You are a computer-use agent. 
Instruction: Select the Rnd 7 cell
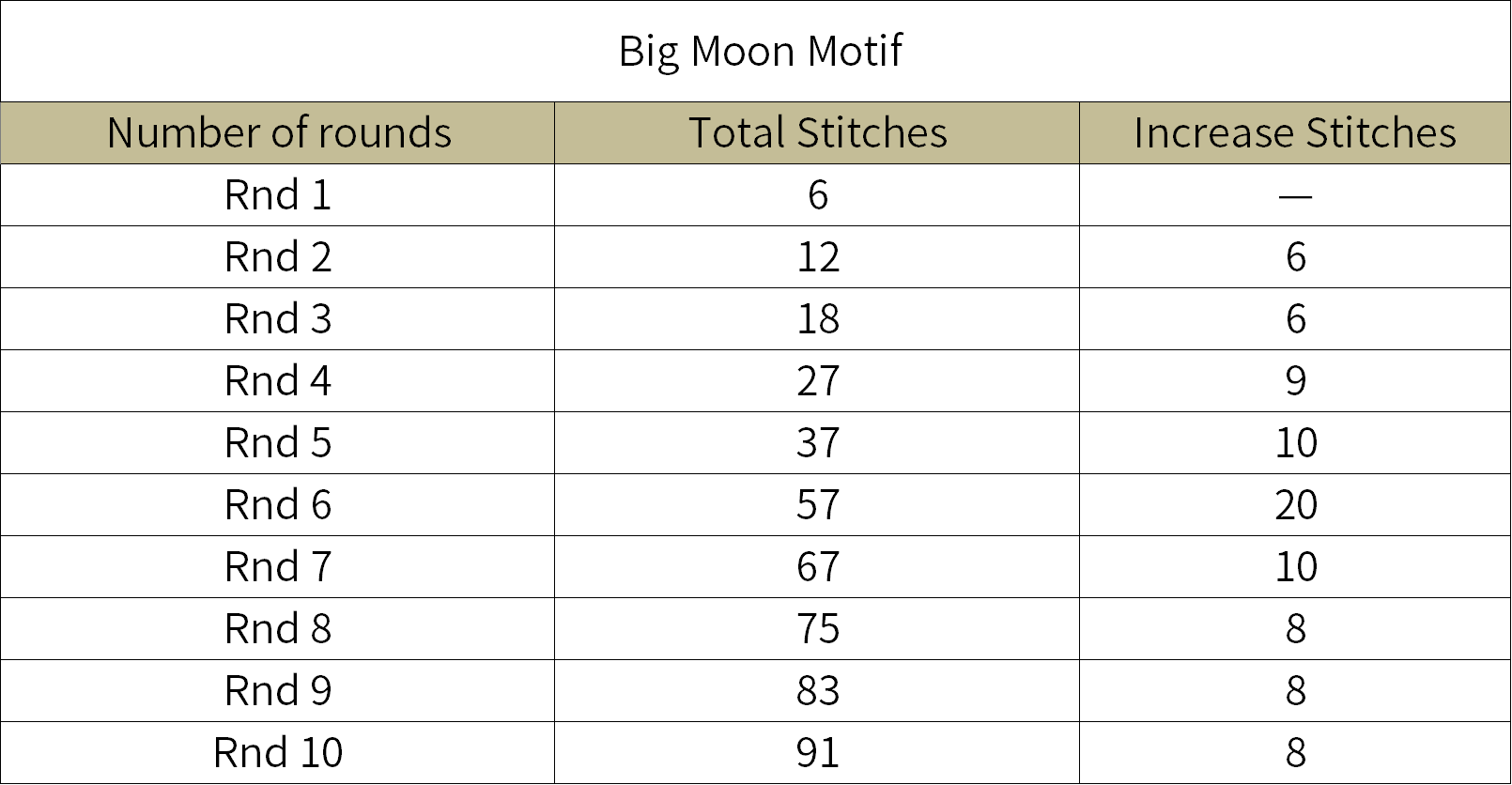278,566
